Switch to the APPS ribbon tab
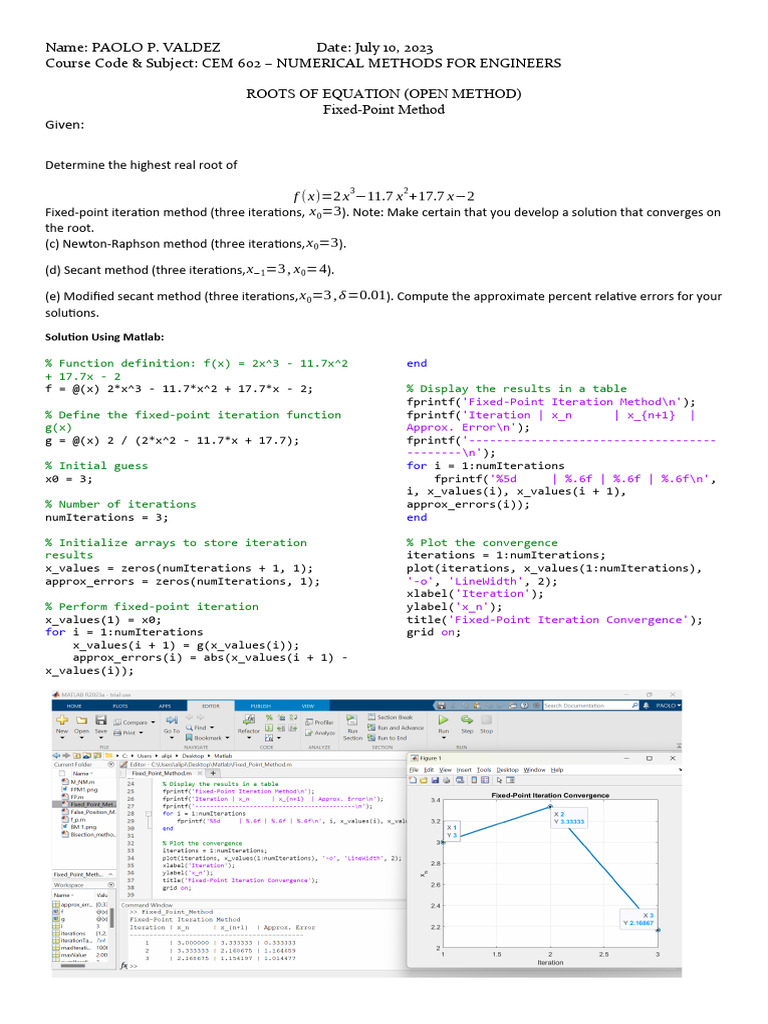 click(165, 706)
